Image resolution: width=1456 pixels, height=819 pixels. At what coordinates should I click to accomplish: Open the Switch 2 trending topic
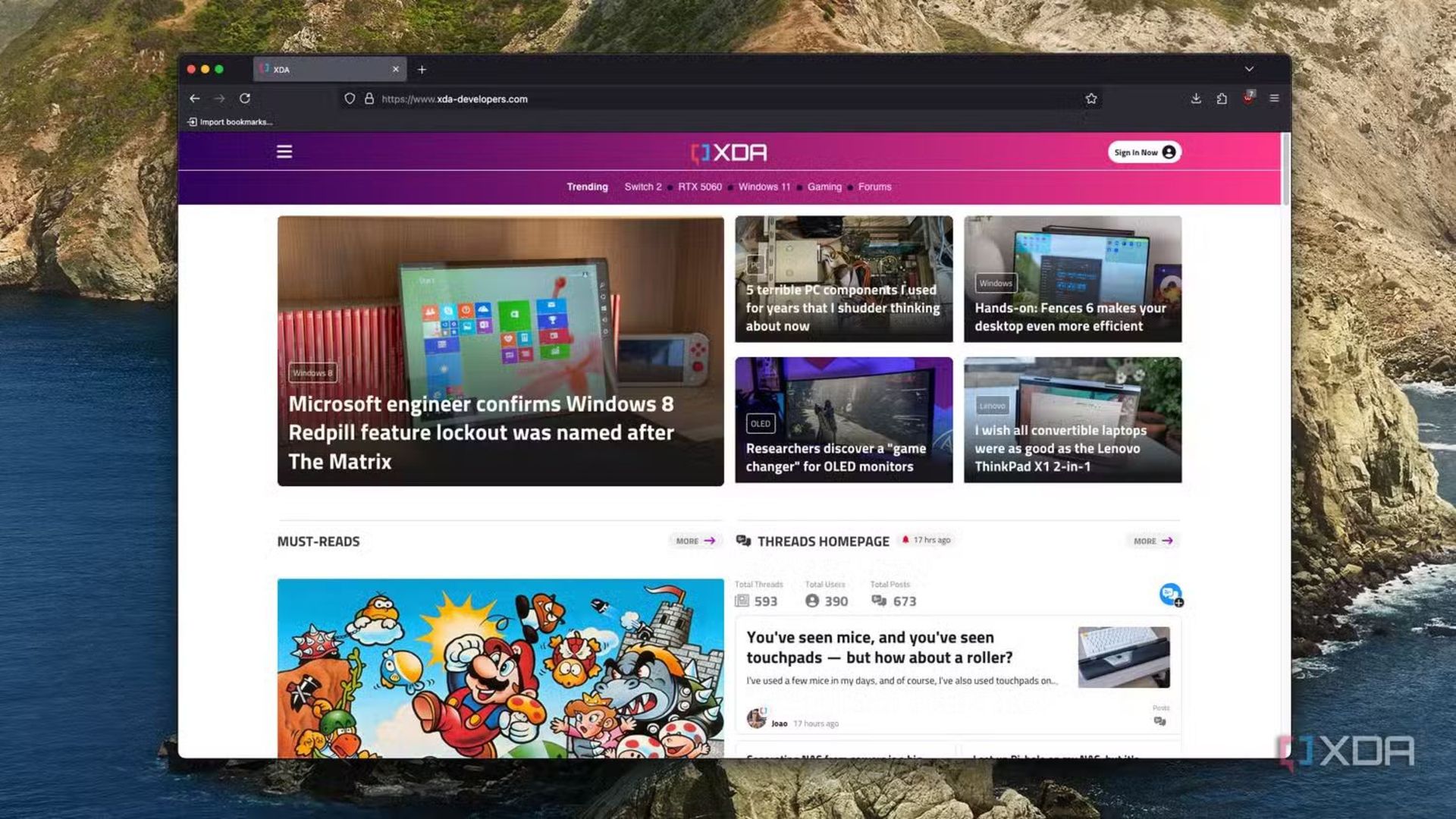pos(643,187)
